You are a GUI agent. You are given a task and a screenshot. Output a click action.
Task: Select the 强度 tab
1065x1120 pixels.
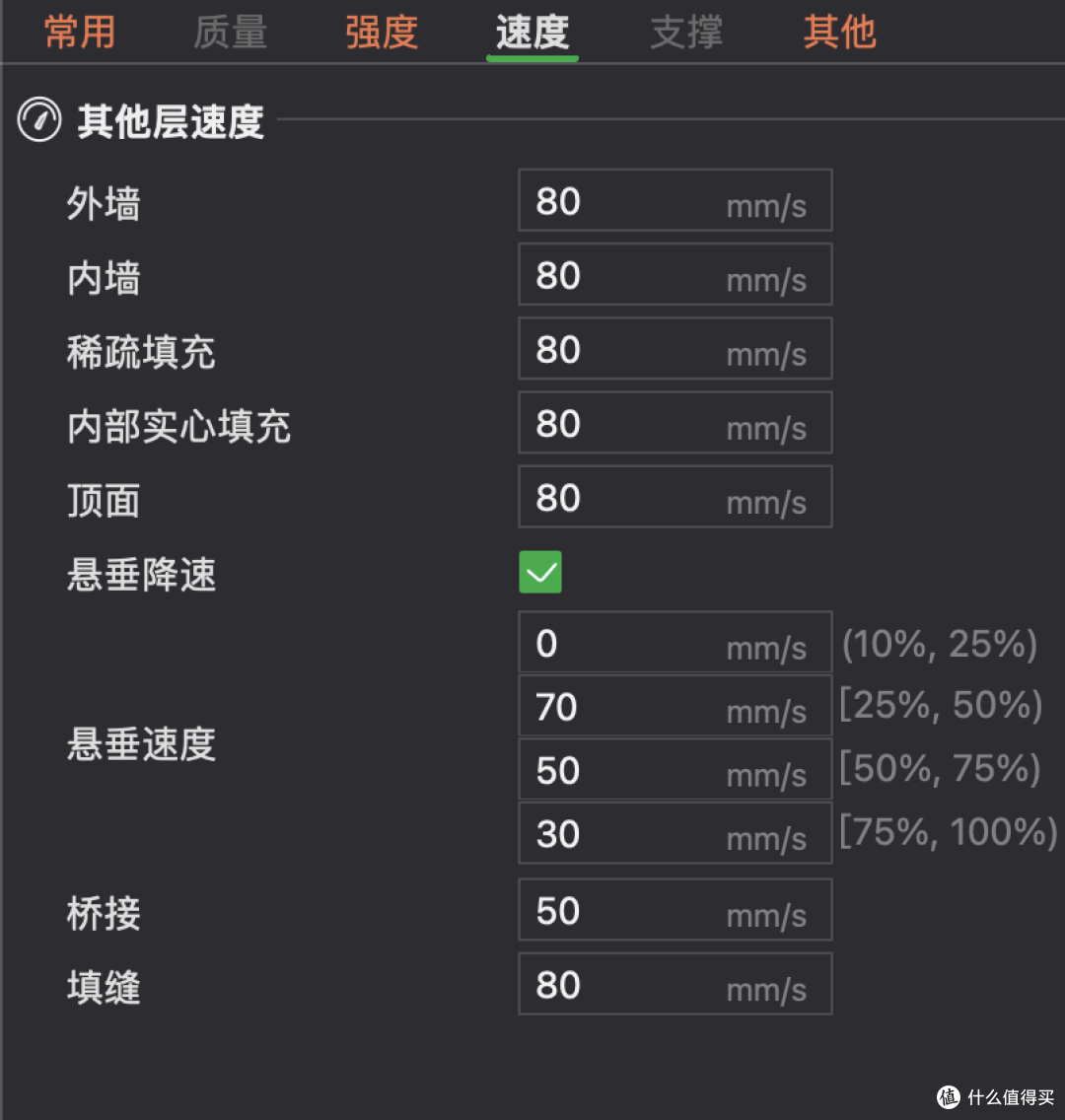[383, 33]
